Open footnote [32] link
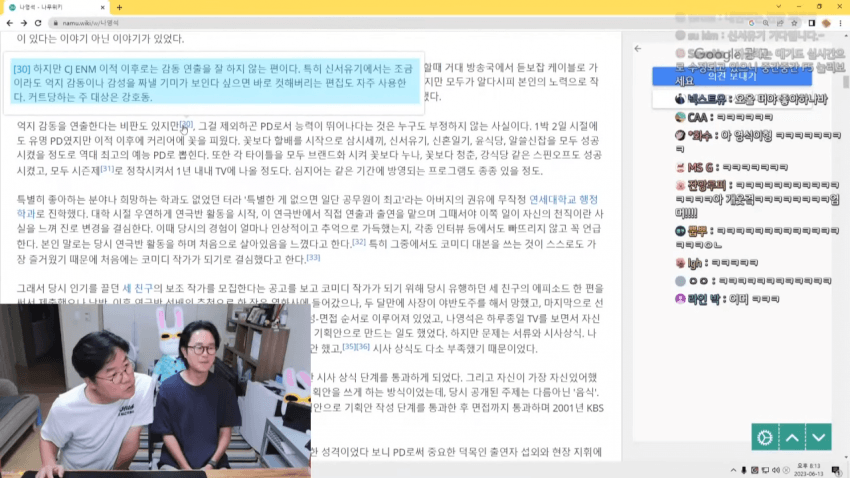 pos(359,242)
